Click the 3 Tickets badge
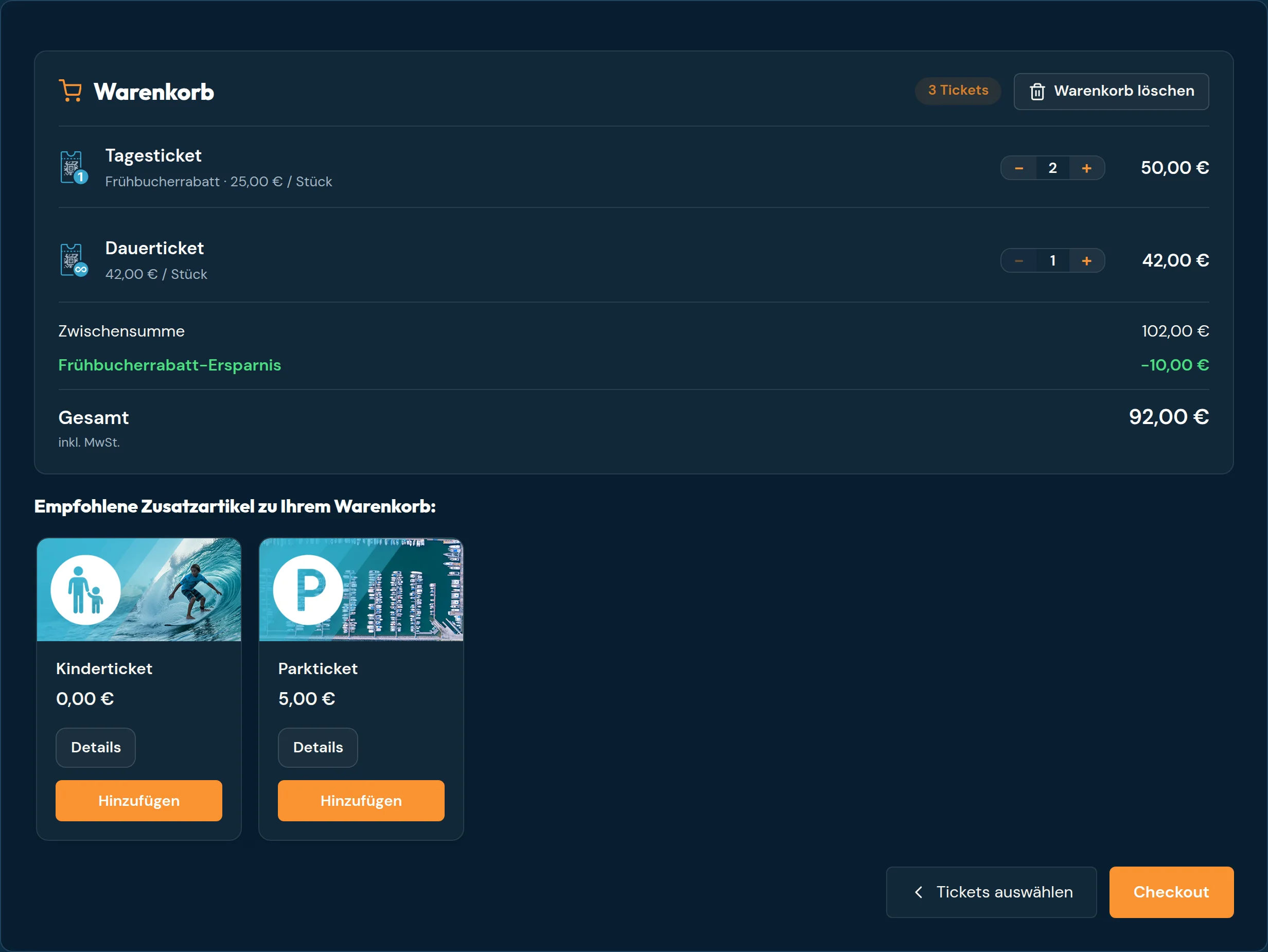Viewport: 1268px width, 952px height. [x=958, y=91]
